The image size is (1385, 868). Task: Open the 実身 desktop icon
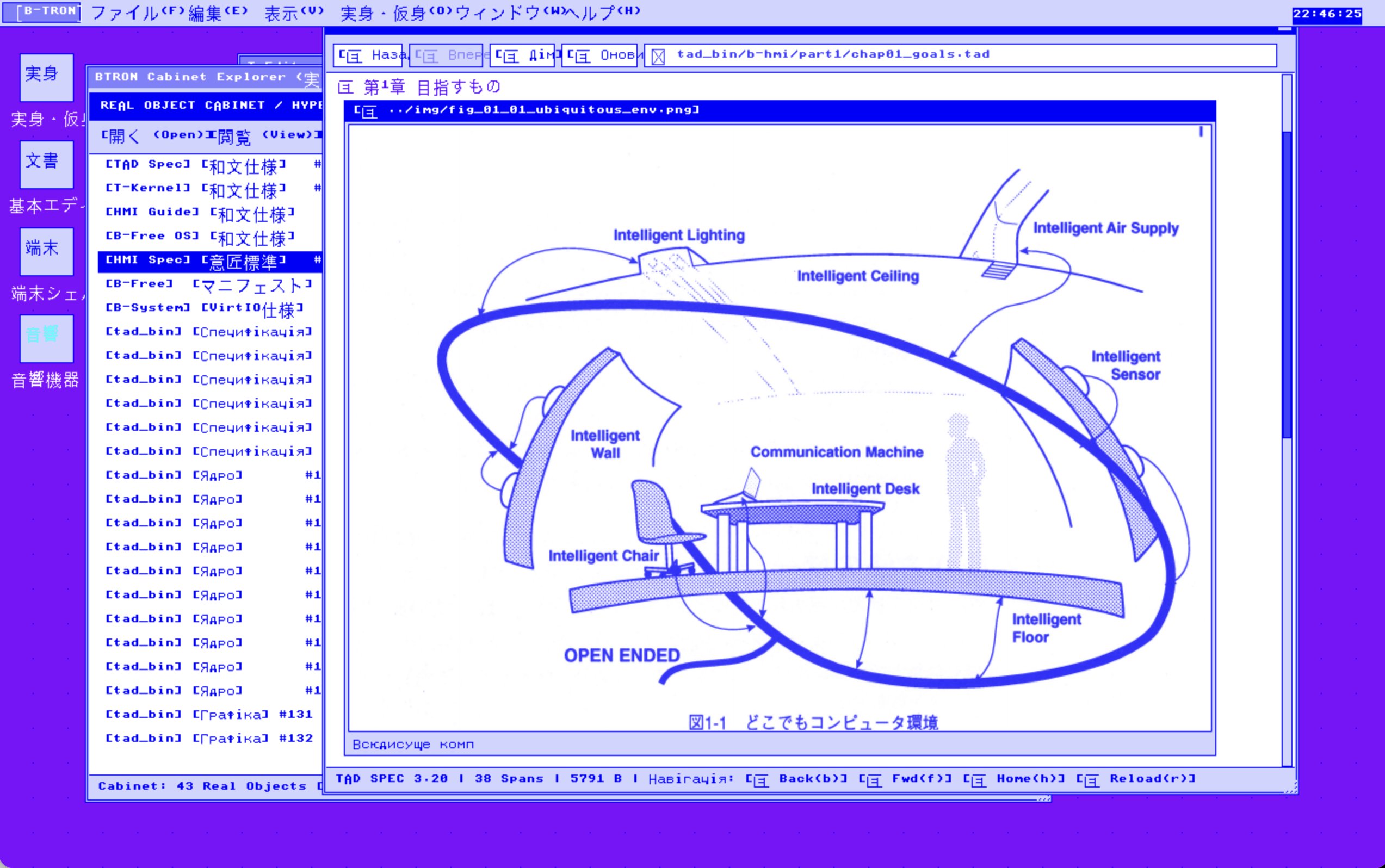pos(47,77)
